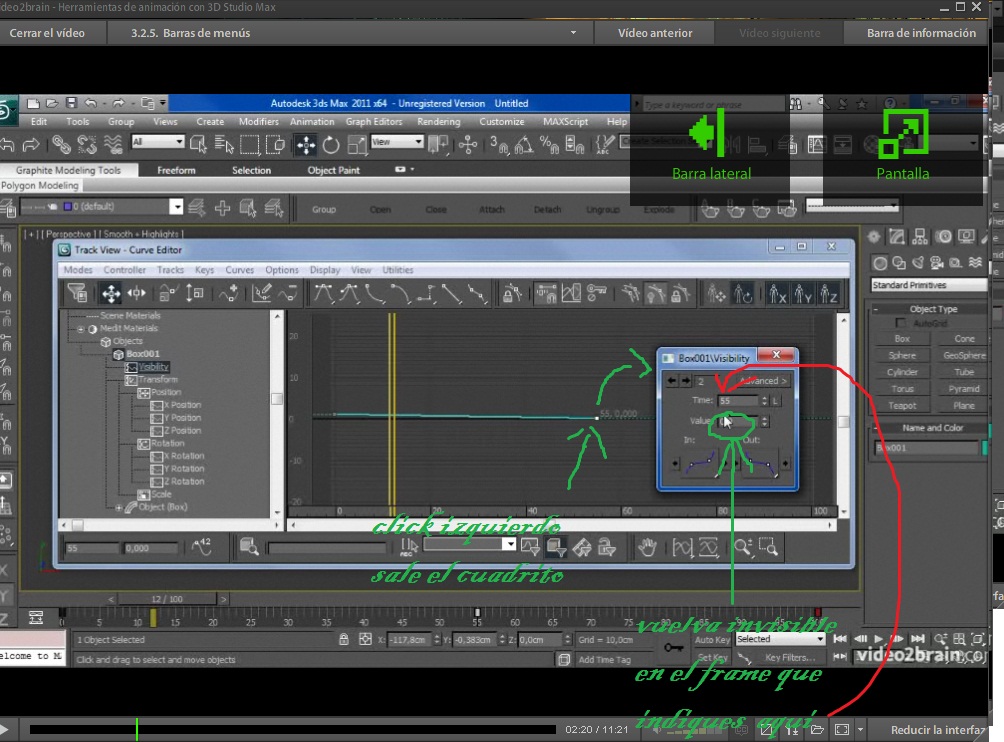Open the Motion panel tab
The image size is (1004, 742).
point(943,238)
